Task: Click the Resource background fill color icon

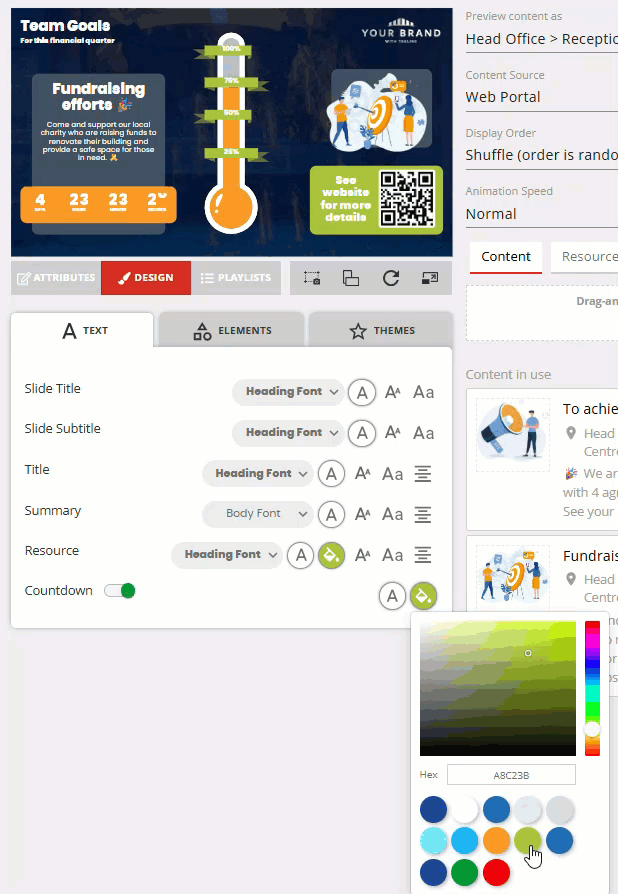Action: [x=331, y=555]
